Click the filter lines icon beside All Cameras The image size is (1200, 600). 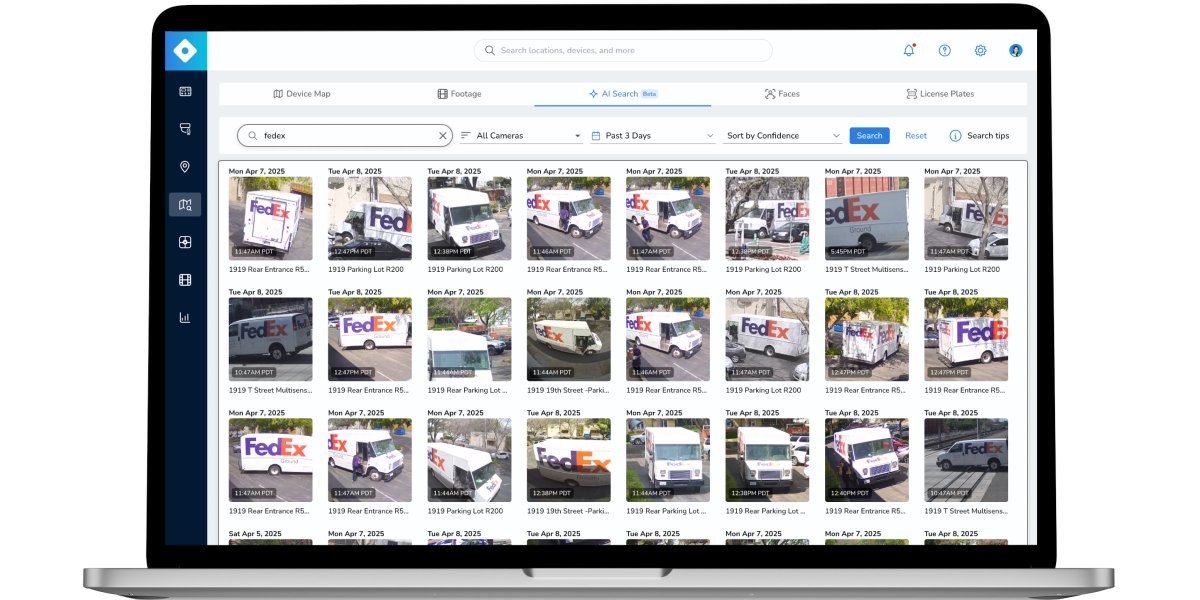466,136
